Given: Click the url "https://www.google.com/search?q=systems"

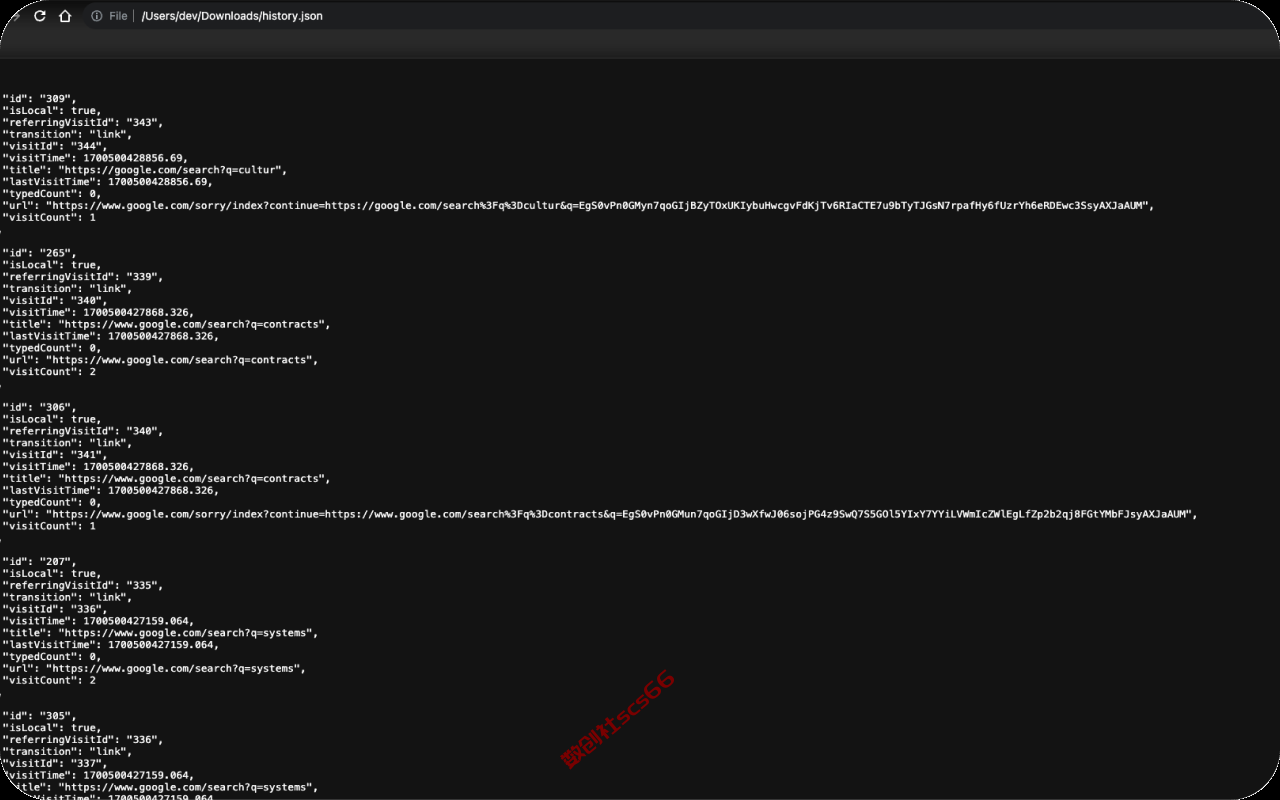Looking at the screenshot, I should tap(175, 669).
